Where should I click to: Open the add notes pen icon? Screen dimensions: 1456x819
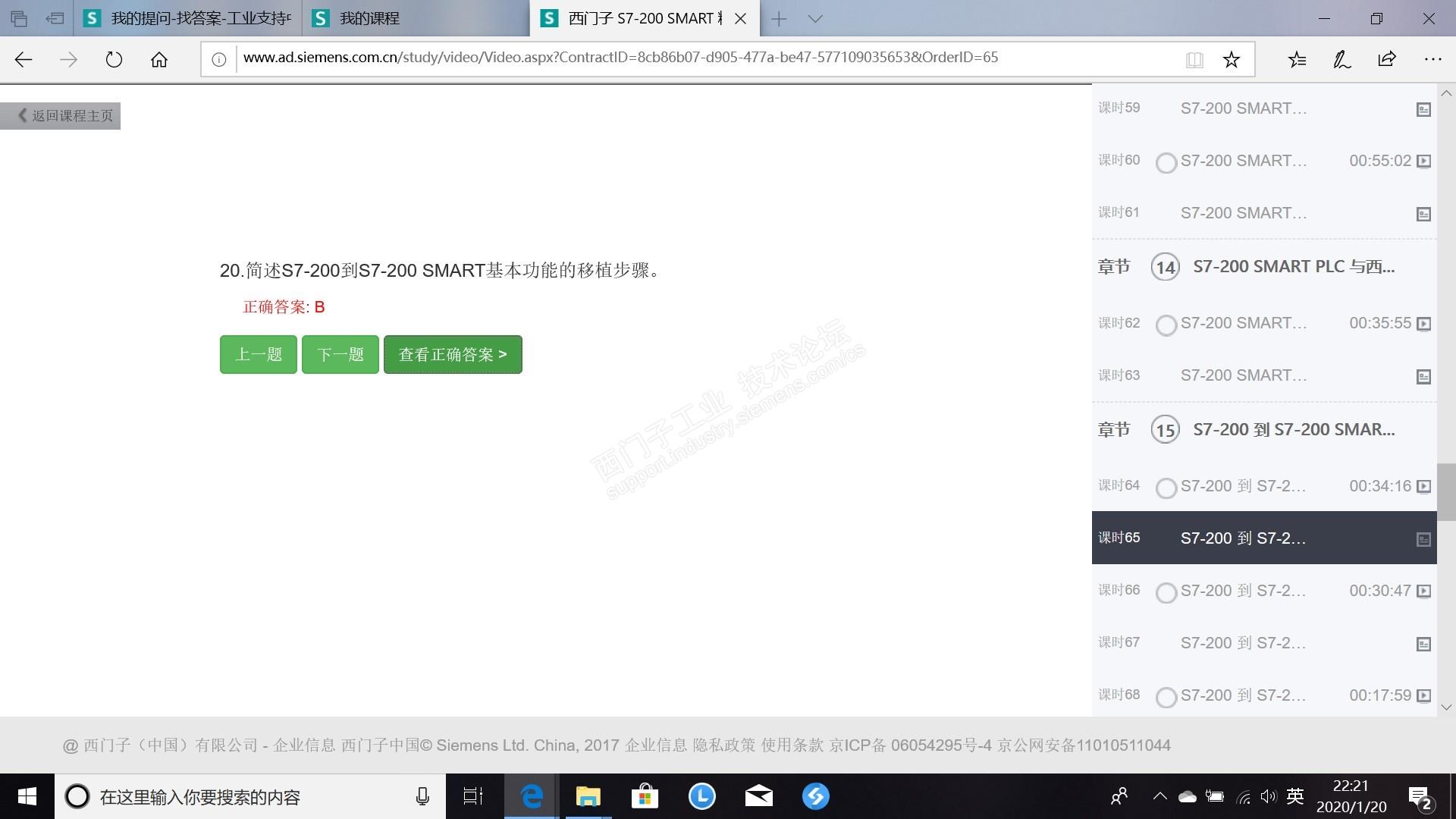[1341, 59]
